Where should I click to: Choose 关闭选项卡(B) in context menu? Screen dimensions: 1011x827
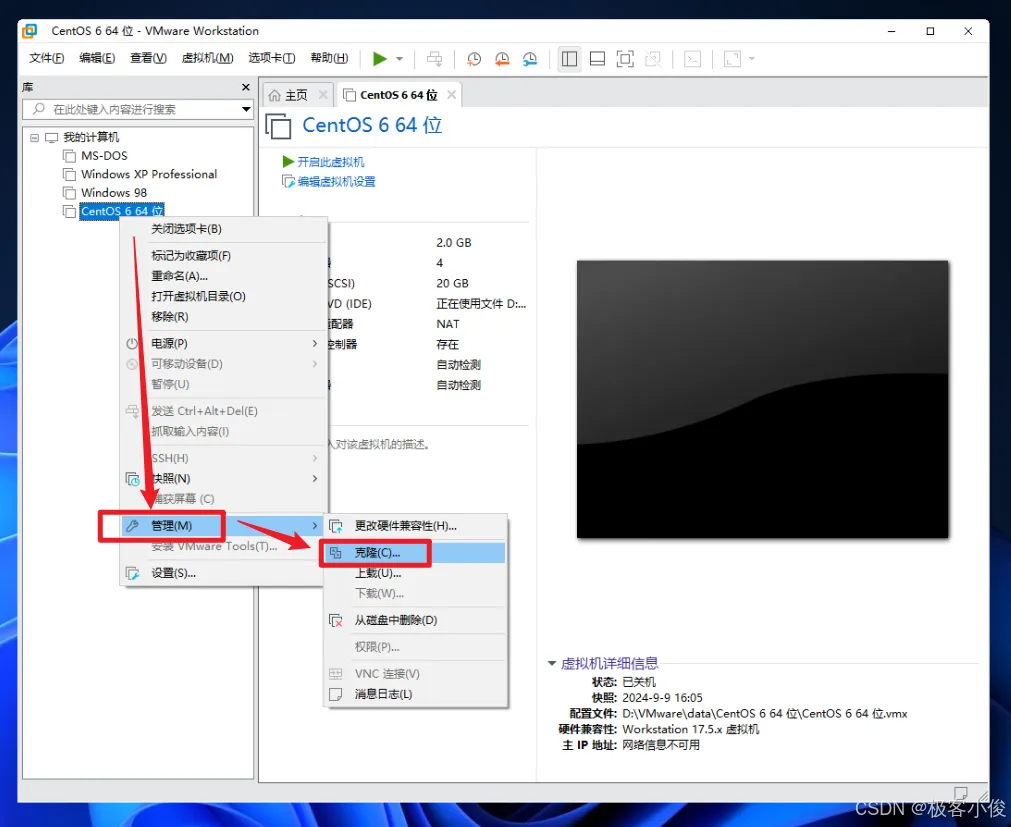point(224,229)
